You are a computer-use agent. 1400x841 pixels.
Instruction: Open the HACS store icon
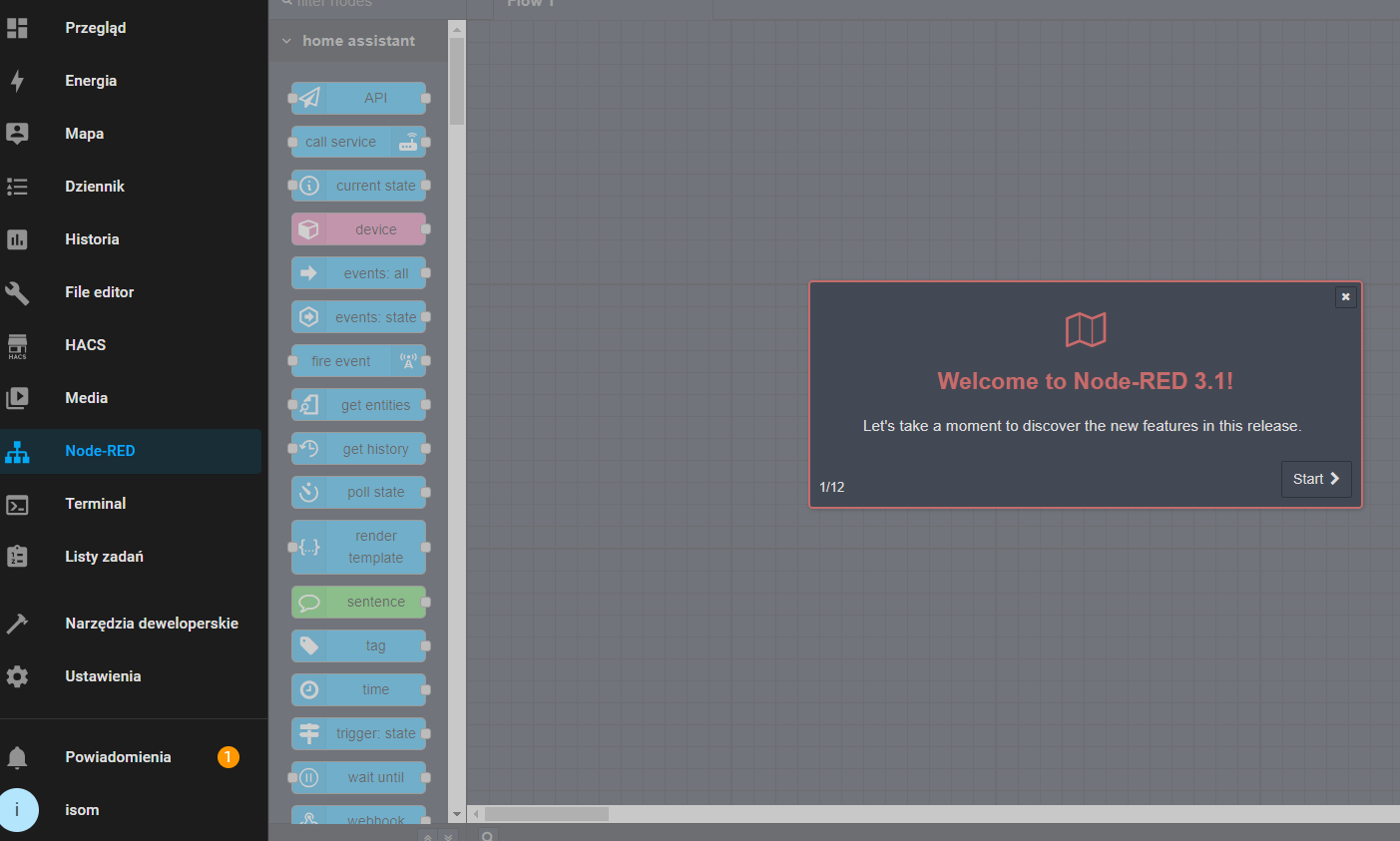pos(17,345)
